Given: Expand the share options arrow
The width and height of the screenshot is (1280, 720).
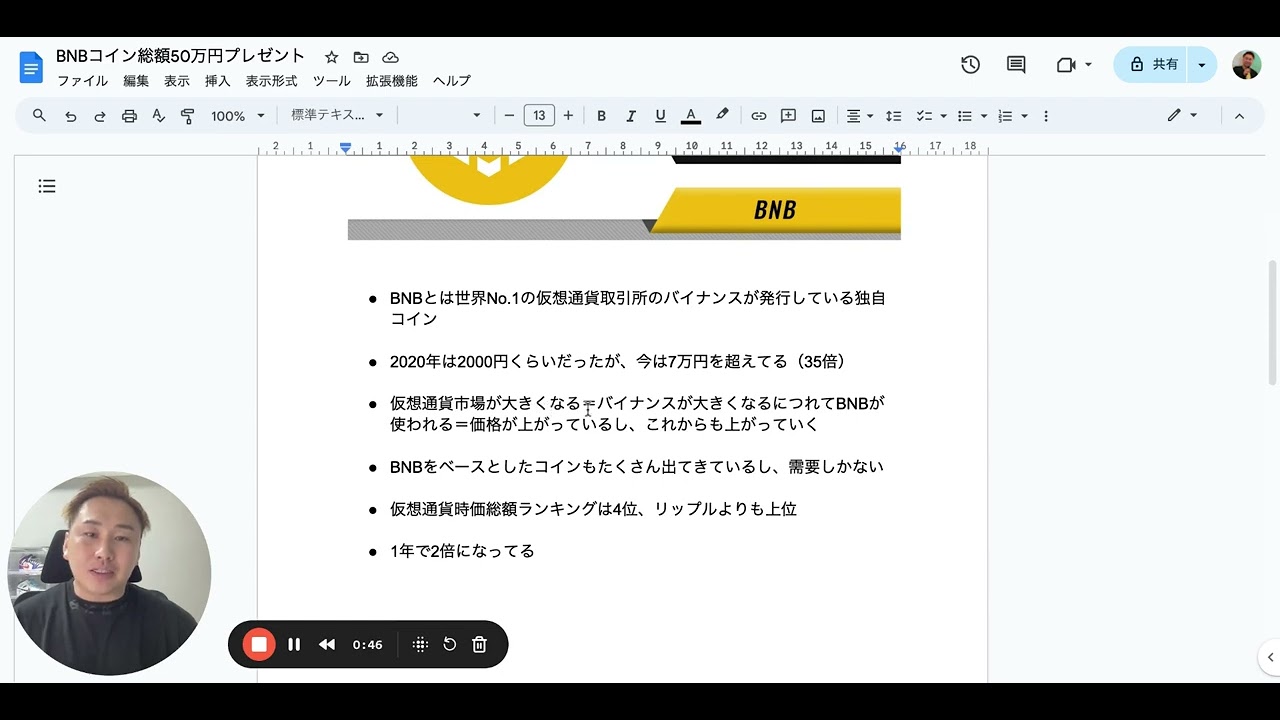Looking at the screenshot, I should pos(1201,64).
